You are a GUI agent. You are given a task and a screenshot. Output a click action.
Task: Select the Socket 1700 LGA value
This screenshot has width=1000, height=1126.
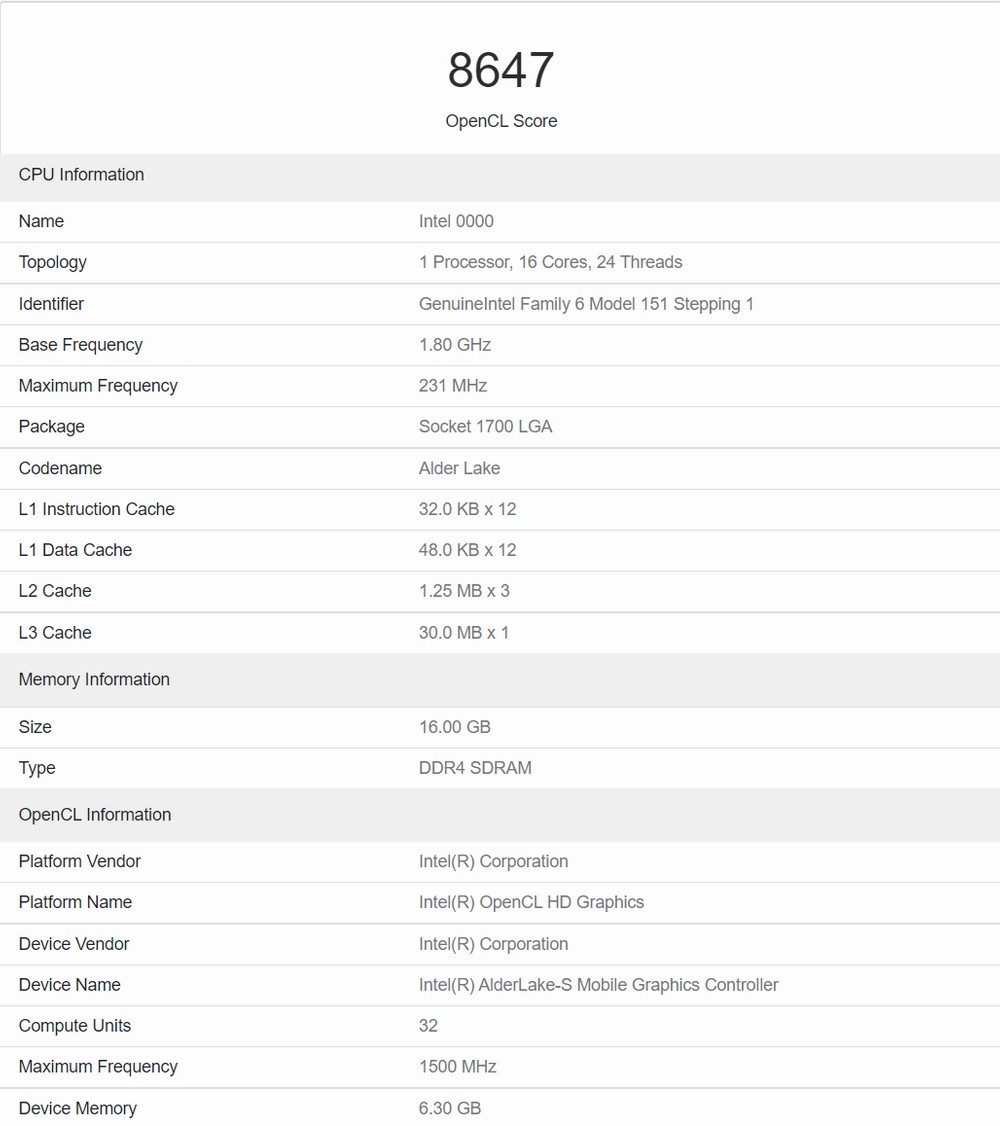pyautogui.click(x=485, y=427)
